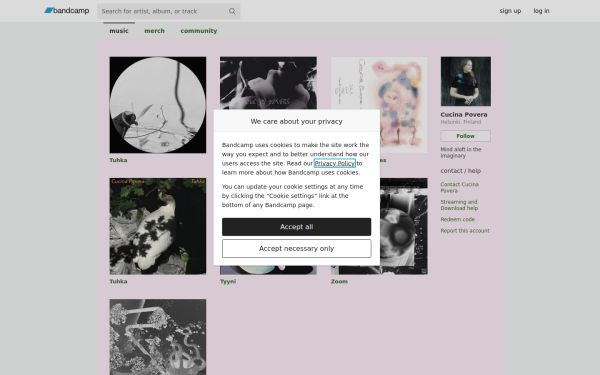Open the Zoom album title
This screenshot has width=600, height=375.
pos(339,282)
